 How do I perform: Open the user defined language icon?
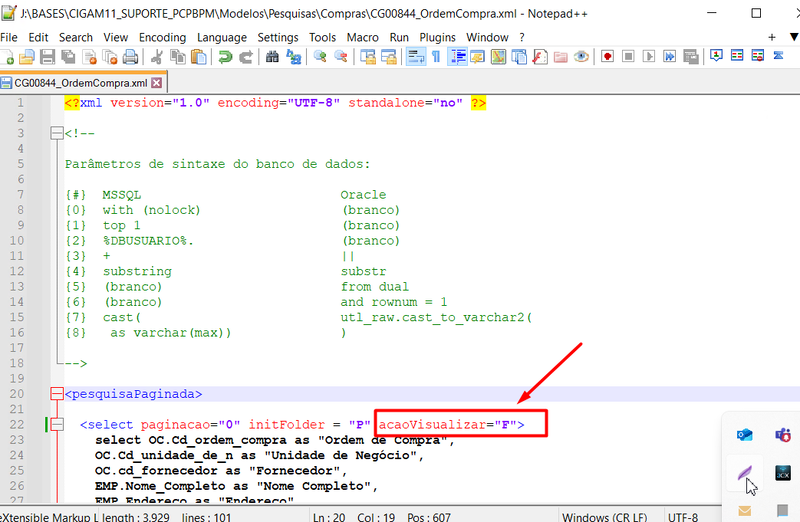pos(478,57)
